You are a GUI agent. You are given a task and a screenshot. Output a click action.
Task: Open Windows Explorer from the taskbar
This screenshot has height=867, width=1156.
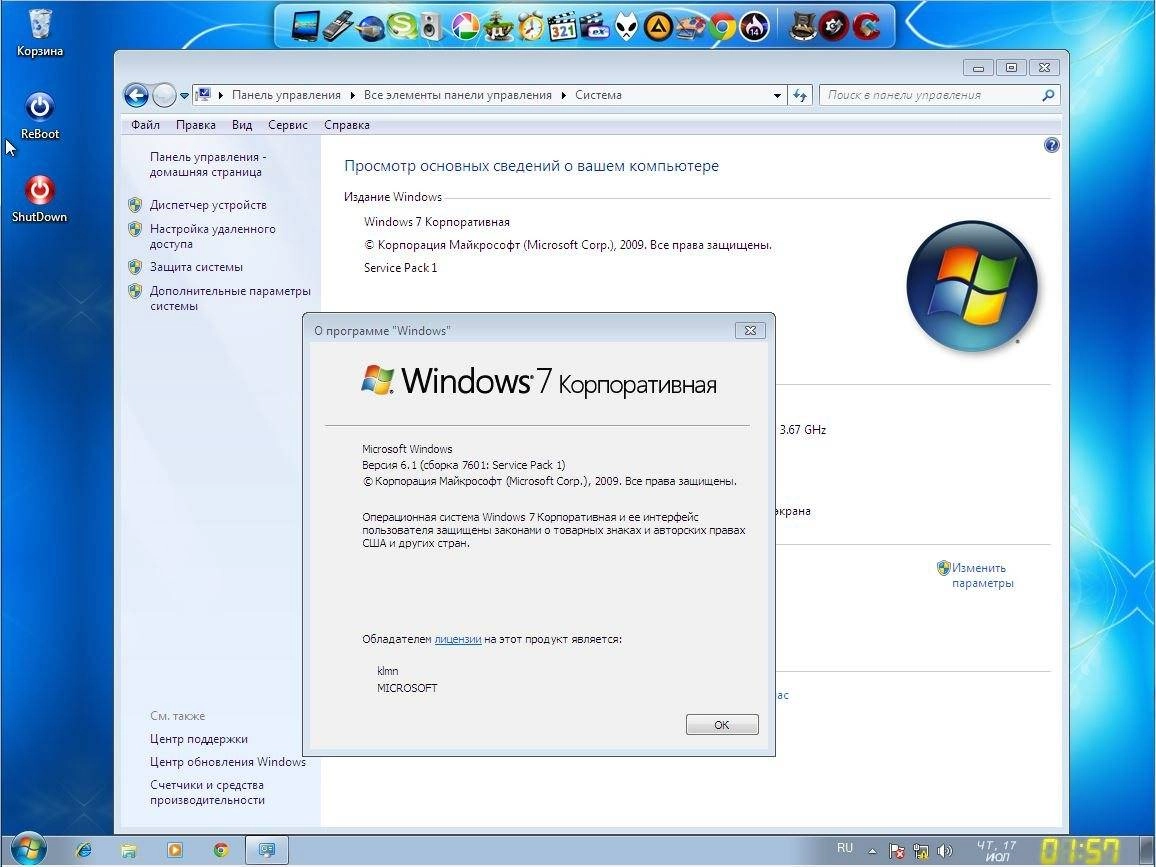[x=129, y=851]
